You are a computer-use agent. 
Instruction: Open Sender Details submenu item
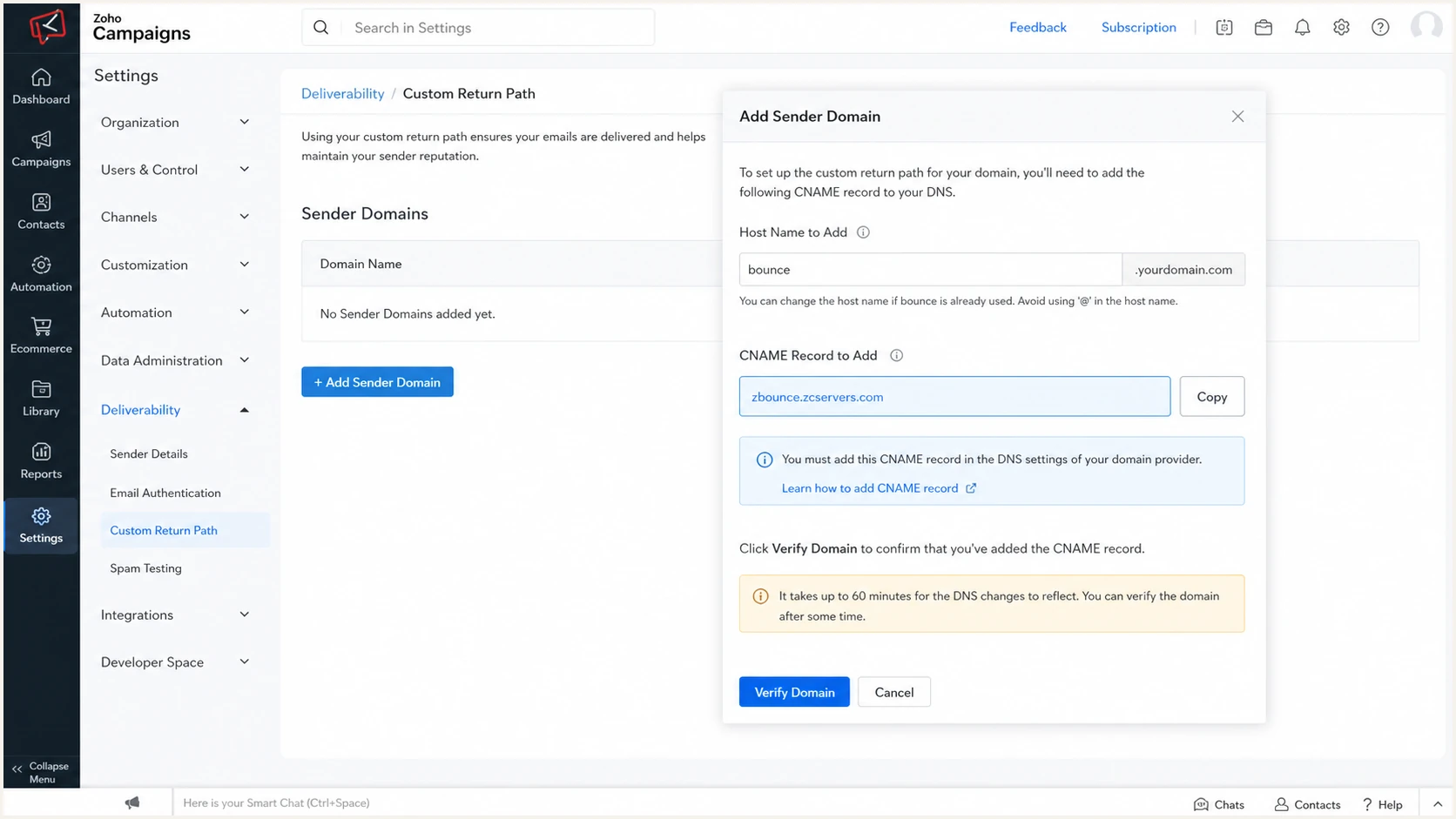tap(149, 453)
